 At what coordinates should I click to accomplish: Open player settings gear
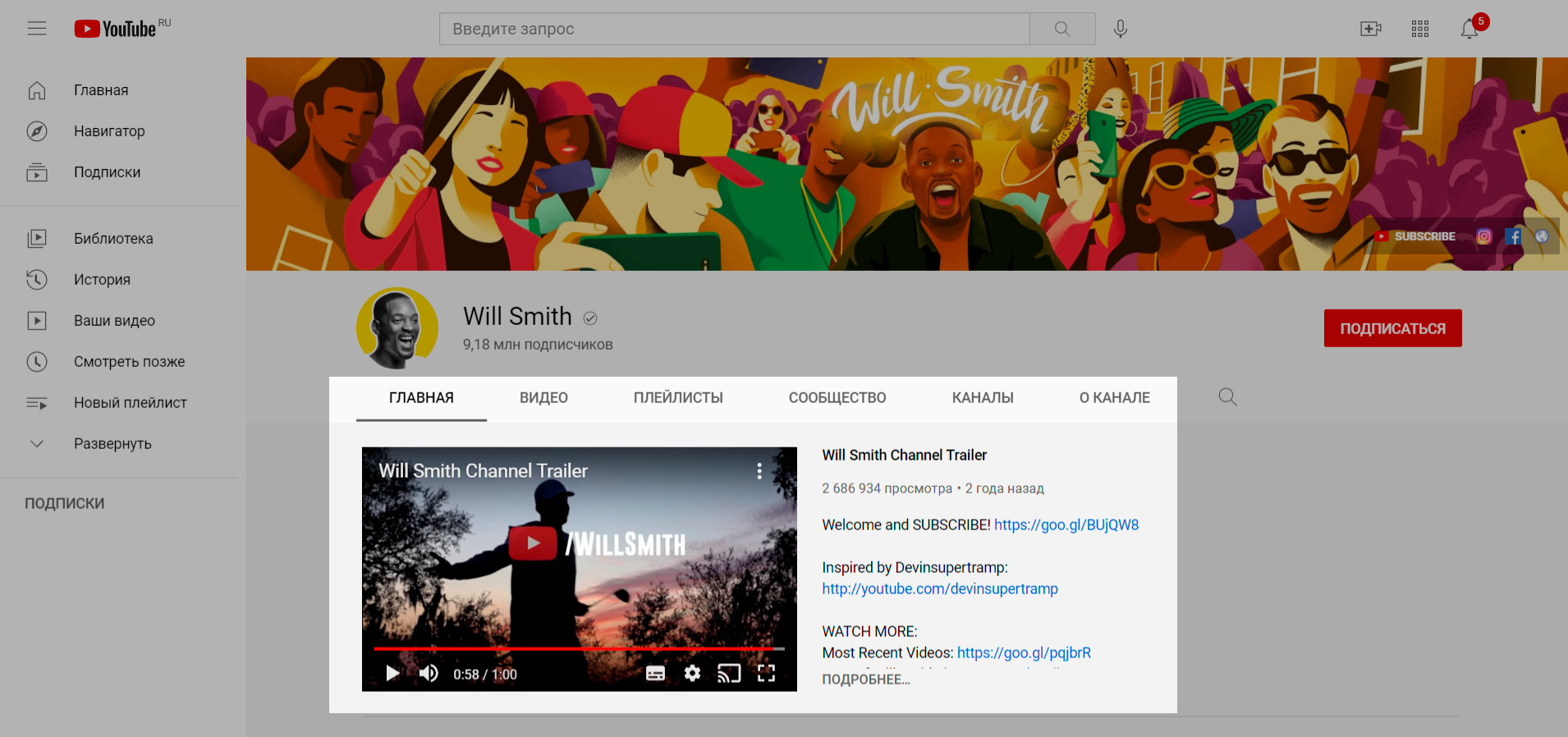[x=692, y=674]
